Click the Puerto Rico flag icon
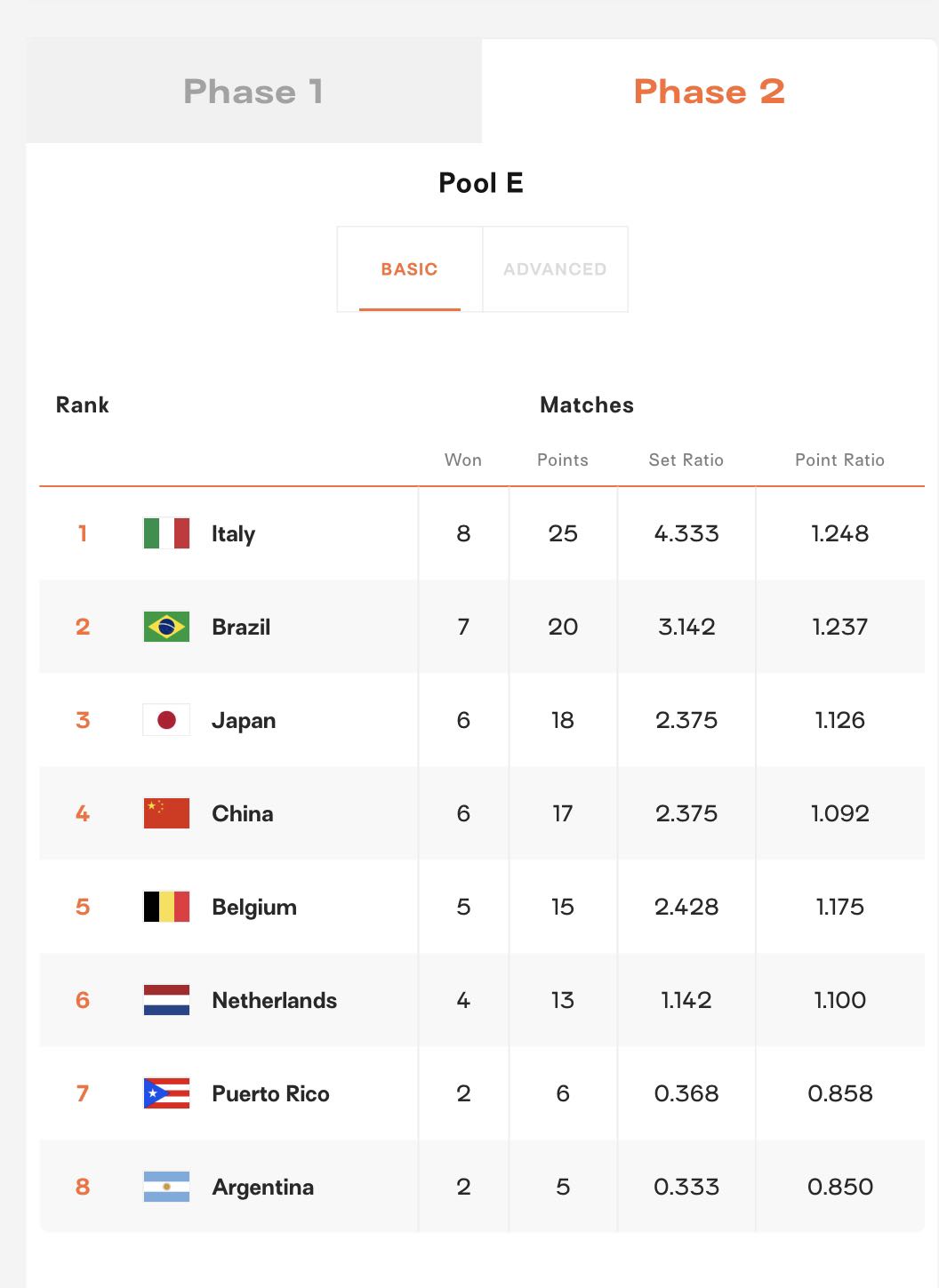 (166, 1093)
